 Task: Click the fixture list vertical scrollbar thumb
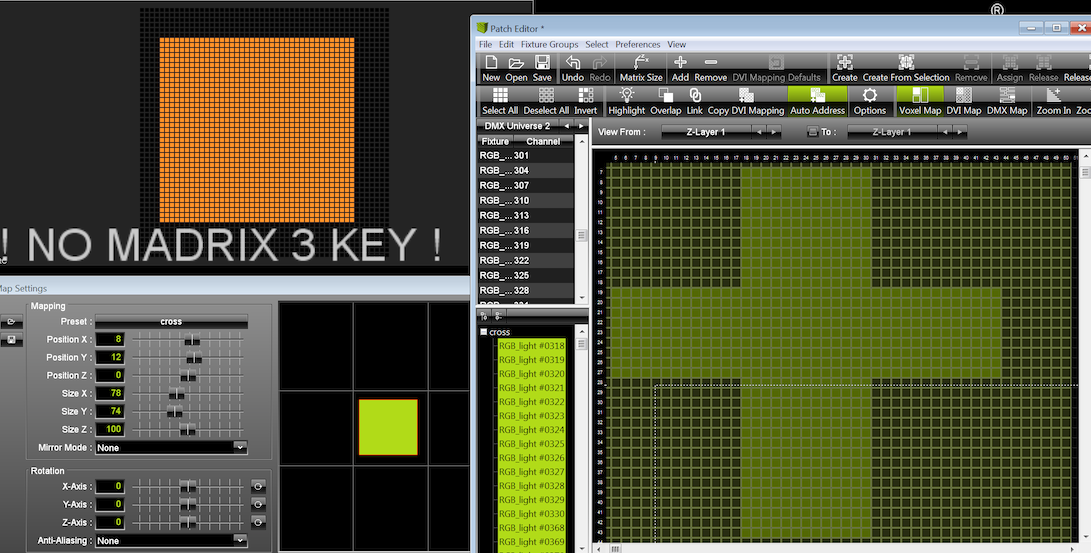582,235
